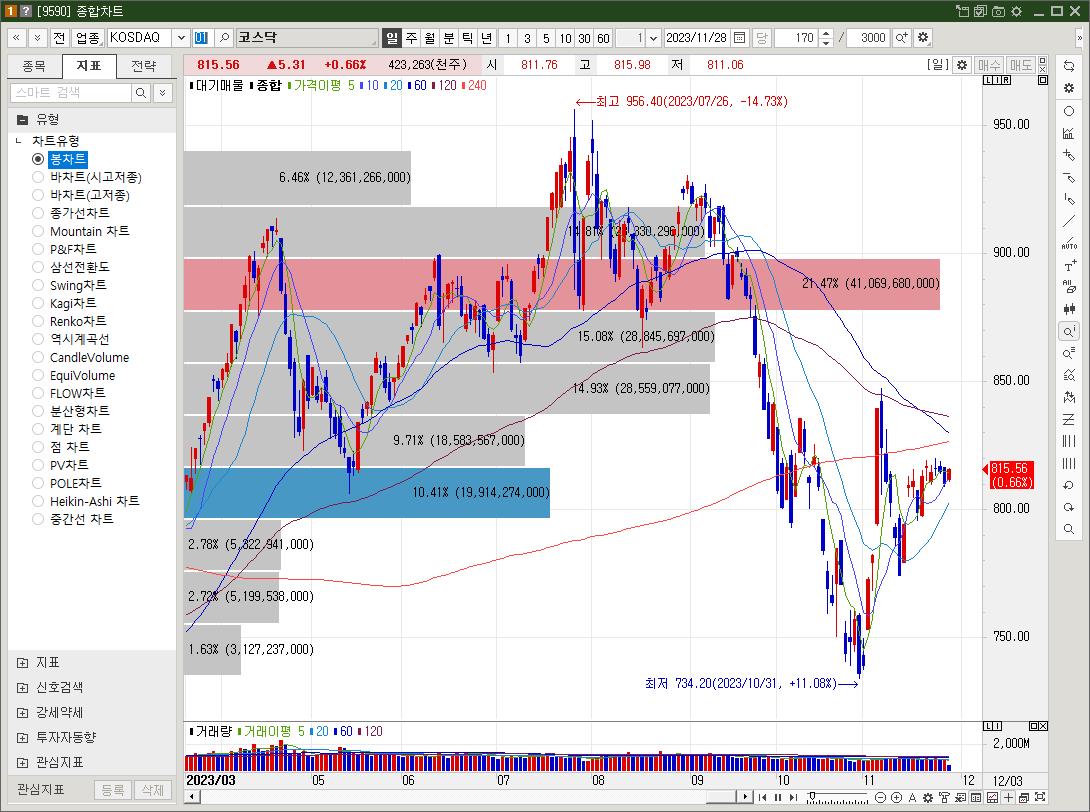Click the candlestick pattern tool icon

click(x=1068, y=309)
